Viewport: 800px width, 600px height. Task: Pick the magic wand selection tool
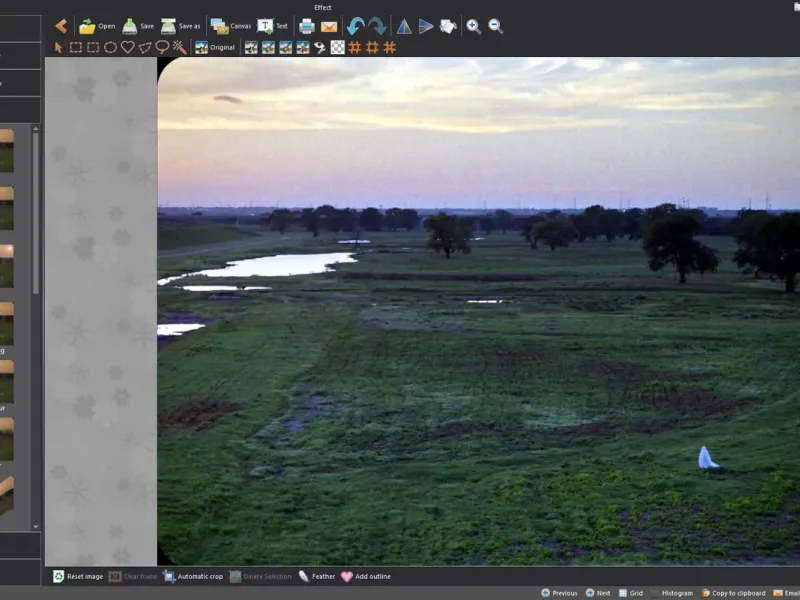[x=179, y=47]
